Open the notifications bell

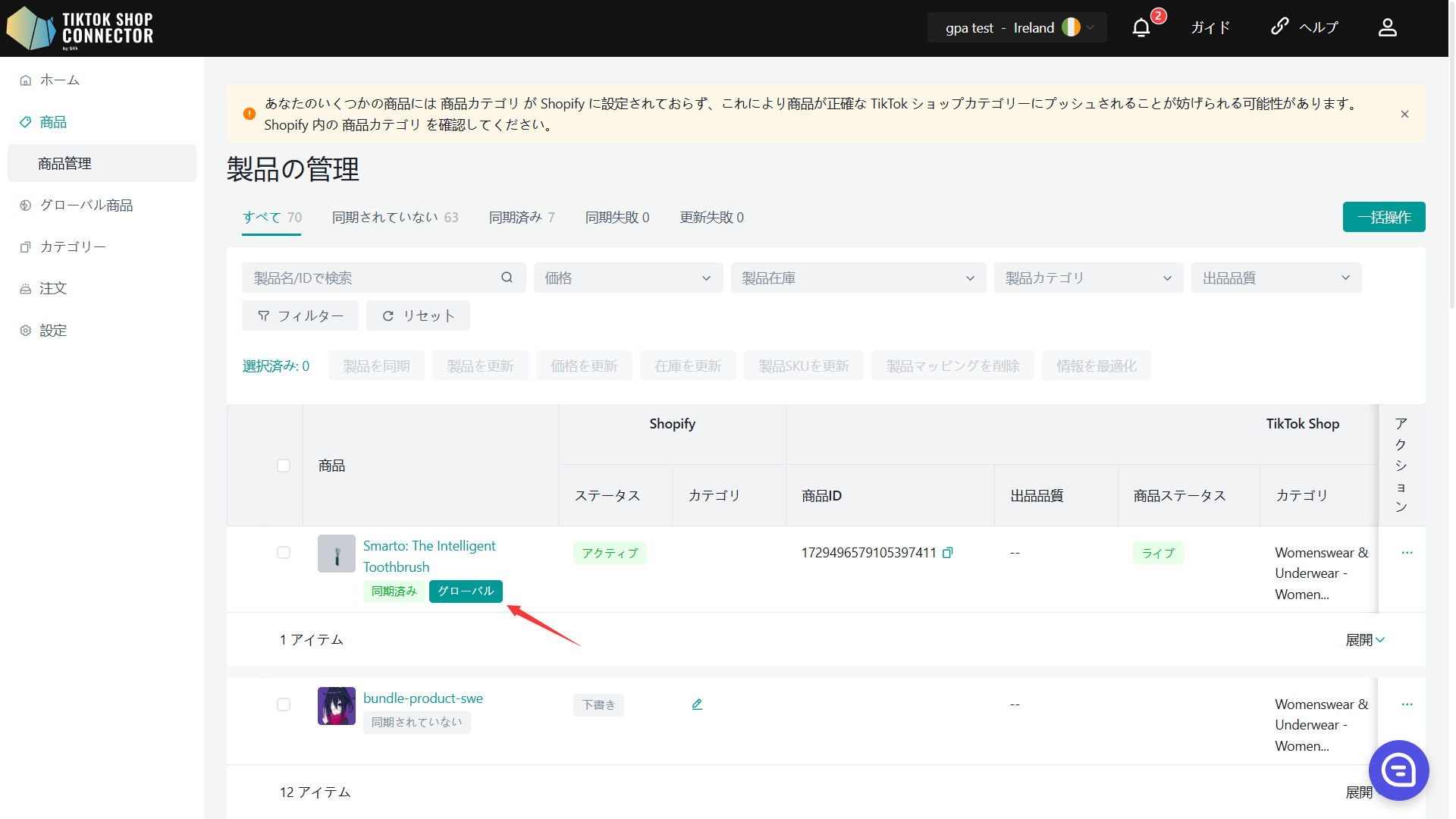pyautogui.click(x=1141, y=28)
